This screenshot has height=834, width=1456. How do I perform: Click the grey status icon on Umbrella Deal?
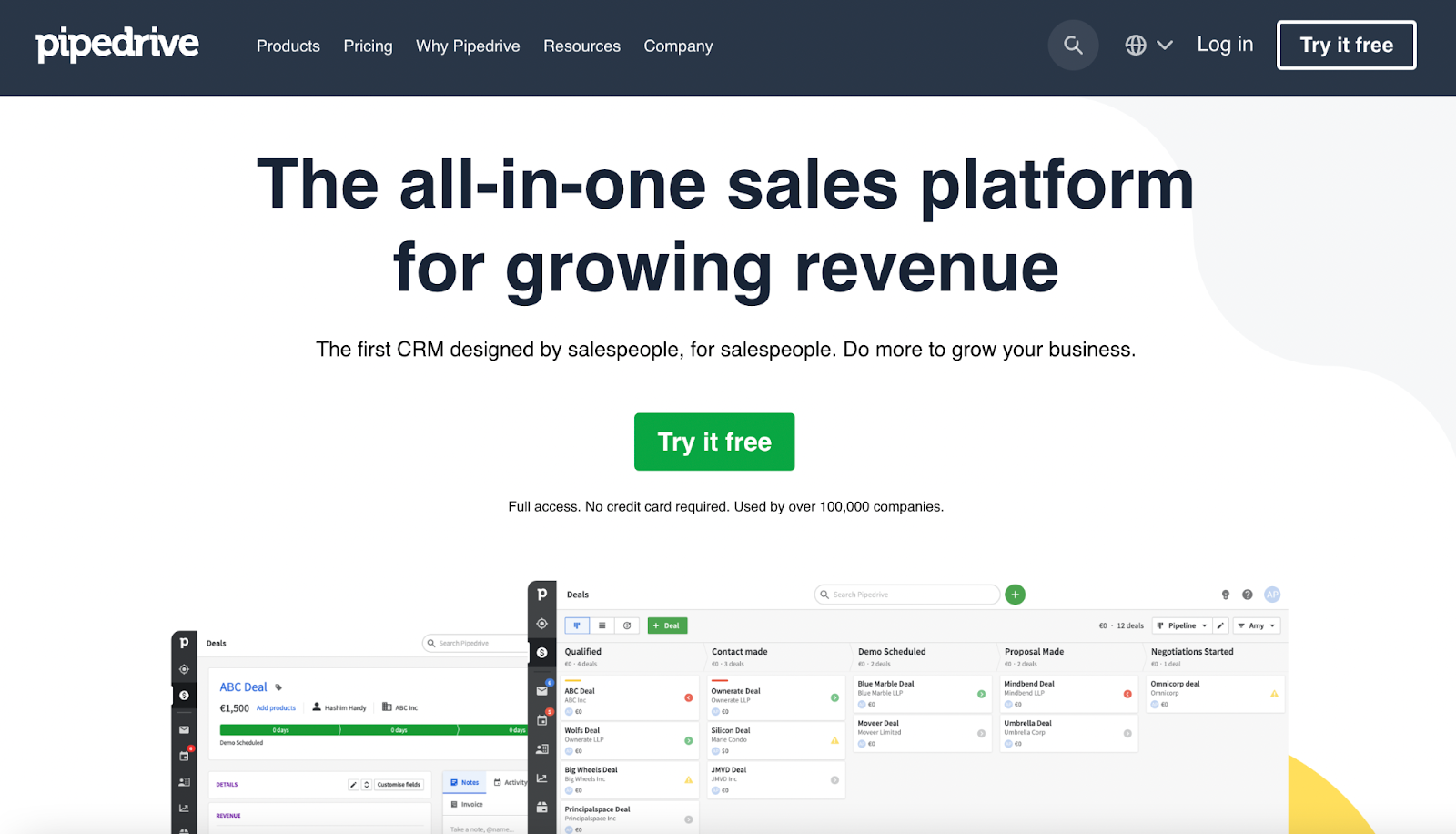pyautogui.click(x=1127, y=733)
